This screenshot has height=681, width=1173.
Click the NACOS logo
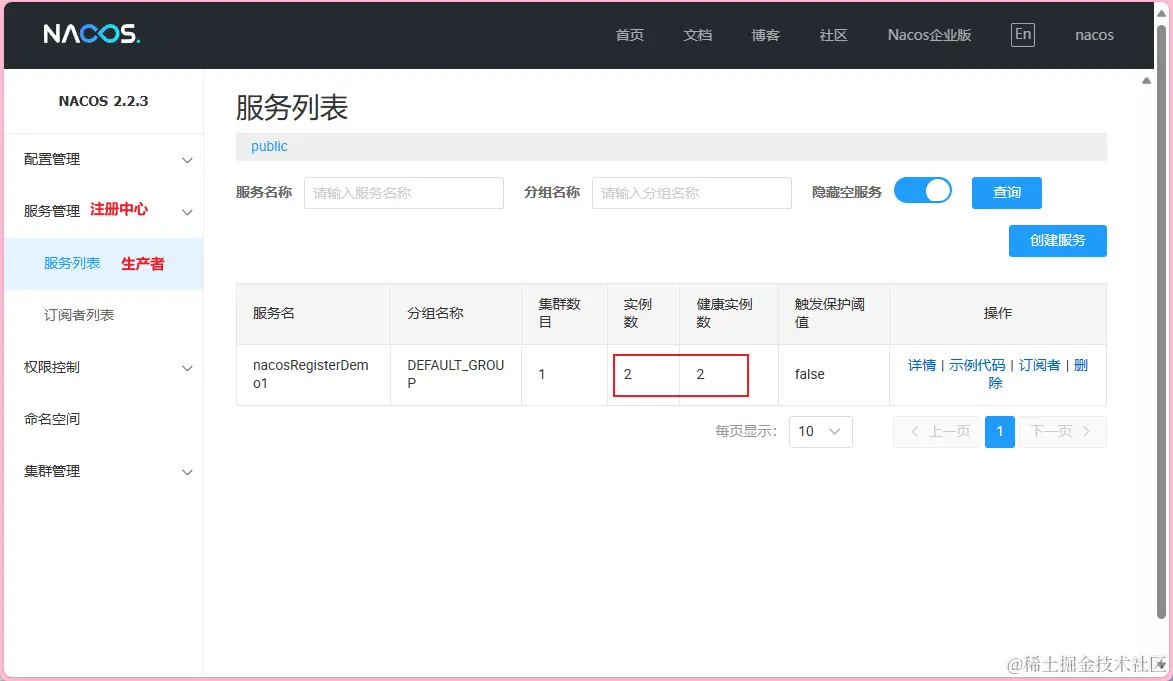[x=91, y=34]
